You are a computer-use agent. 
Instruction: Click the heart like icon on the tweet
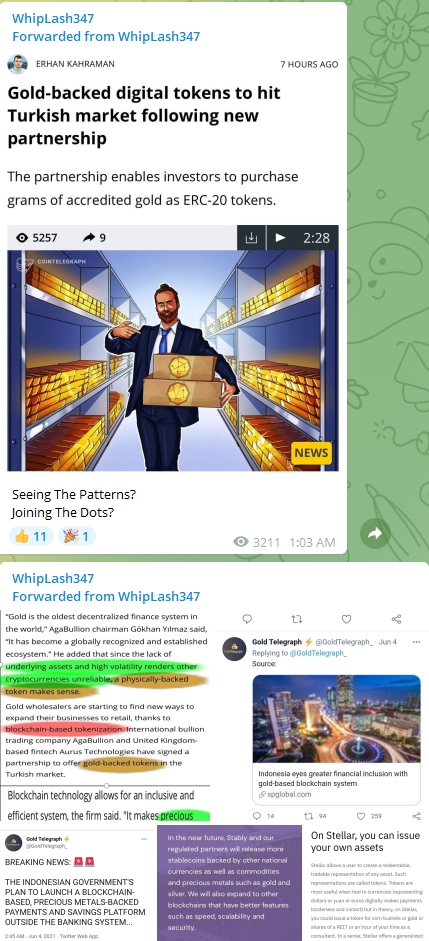[346, 619]
